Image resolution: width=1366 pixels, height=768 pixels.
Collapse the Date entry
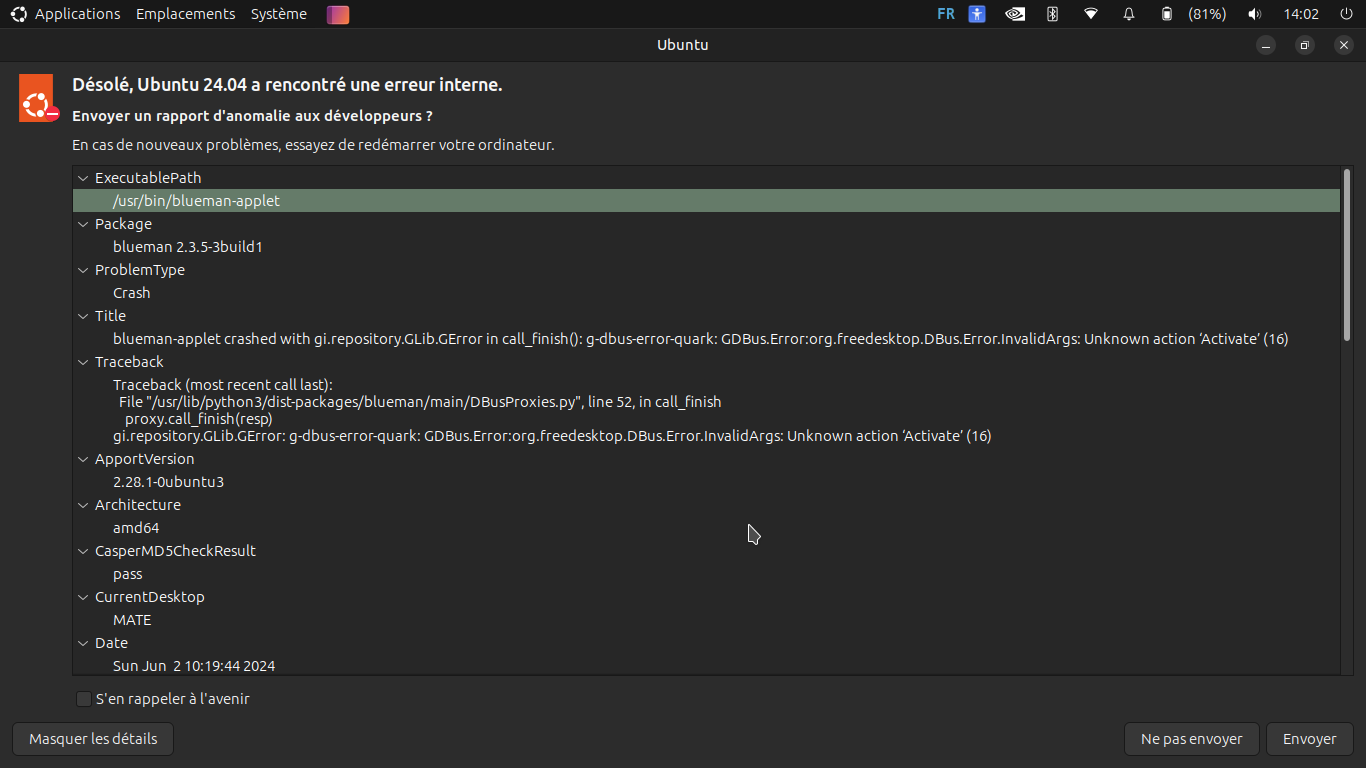[83, 643]
